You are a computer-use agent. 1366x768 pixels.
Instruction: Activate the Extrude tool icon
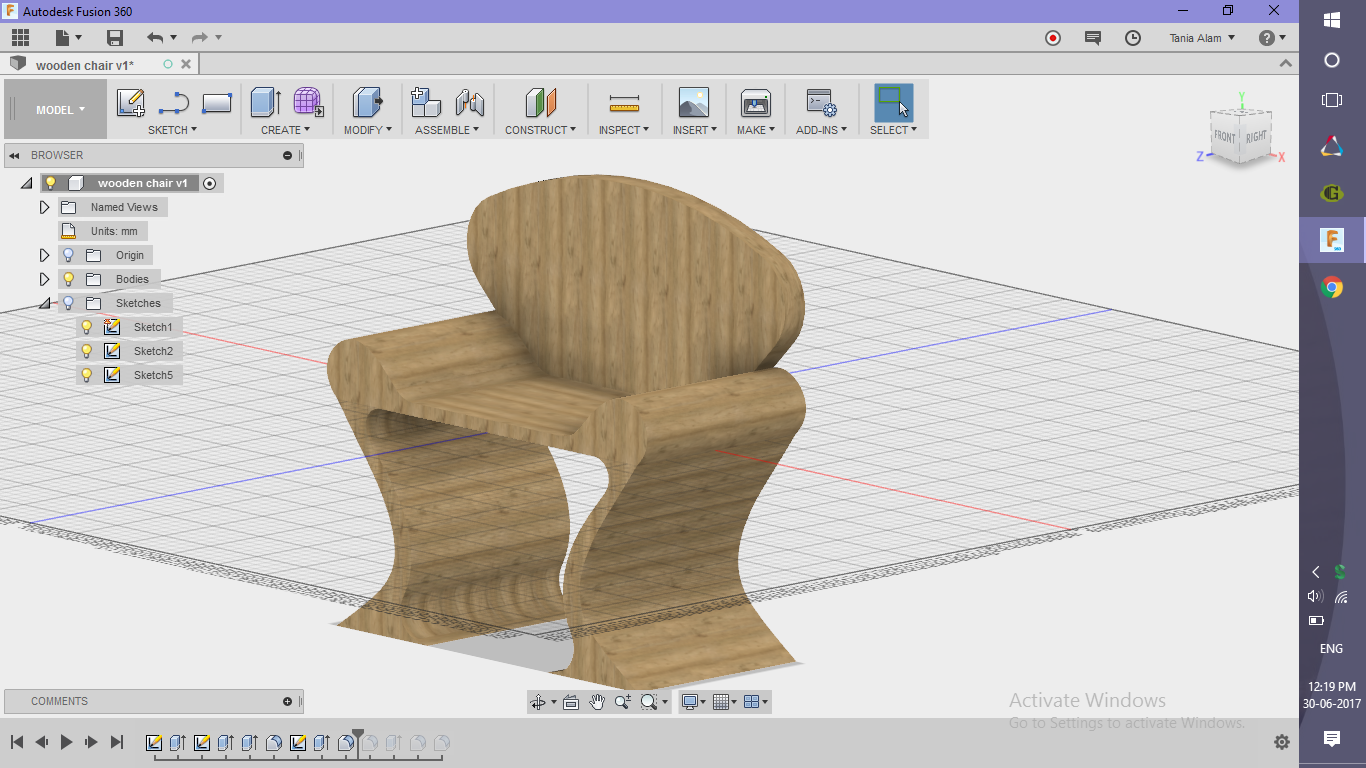click(x=265, y=103)
